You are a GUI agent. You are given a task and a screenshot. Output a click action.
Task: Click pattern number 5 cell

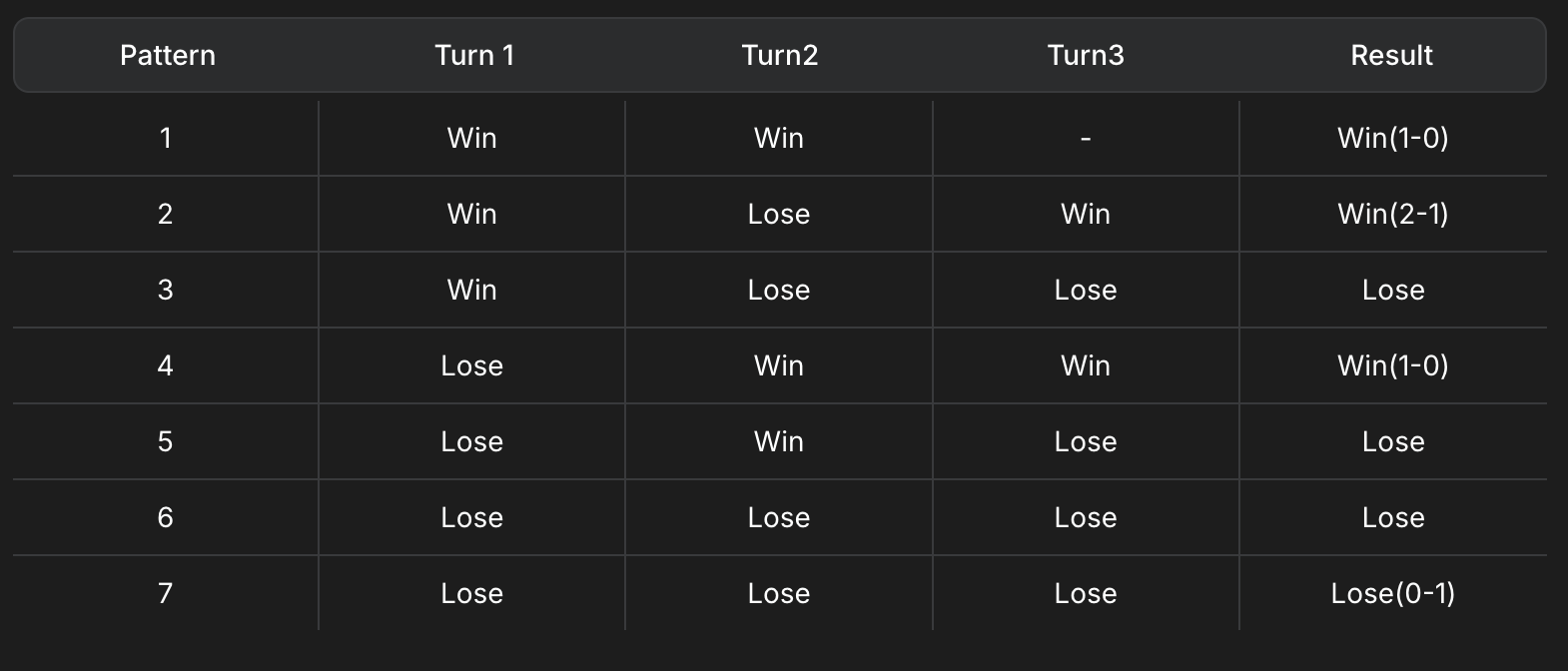coord(166,441)
